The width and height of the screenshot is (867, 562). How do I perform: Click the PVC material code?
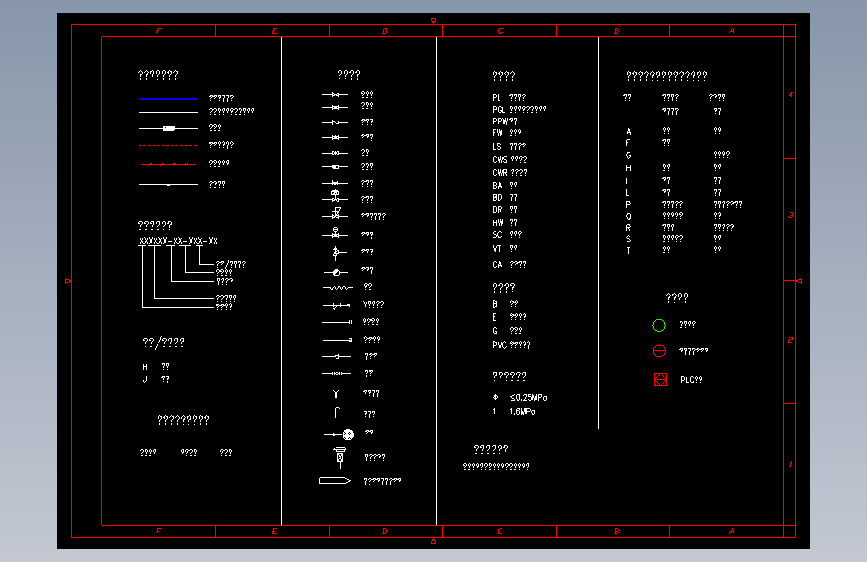[x=499, y=345]
